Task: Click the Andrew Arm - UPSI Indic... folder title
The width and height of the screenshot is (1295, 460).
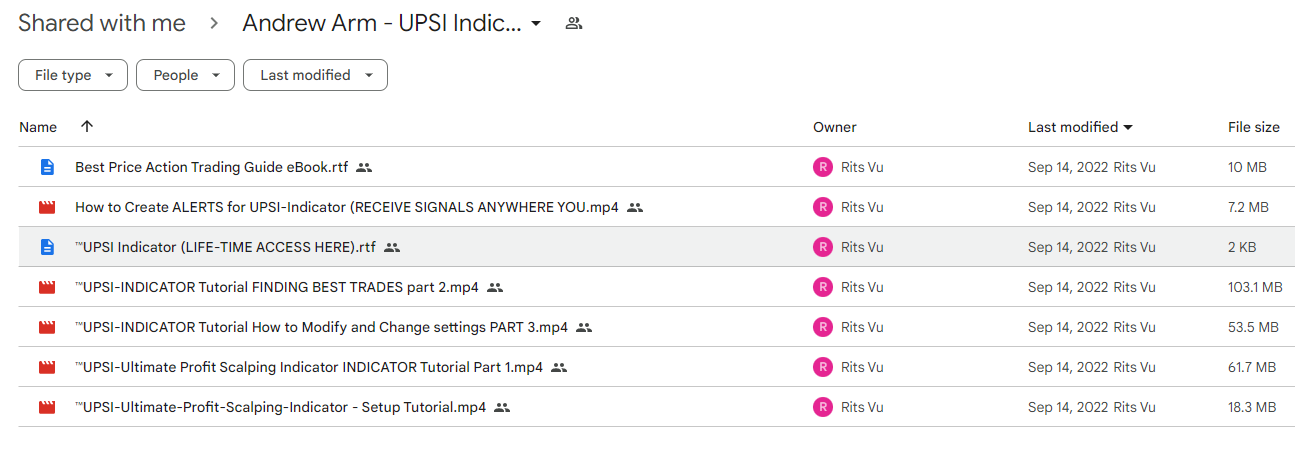Action: click(382, 24)
